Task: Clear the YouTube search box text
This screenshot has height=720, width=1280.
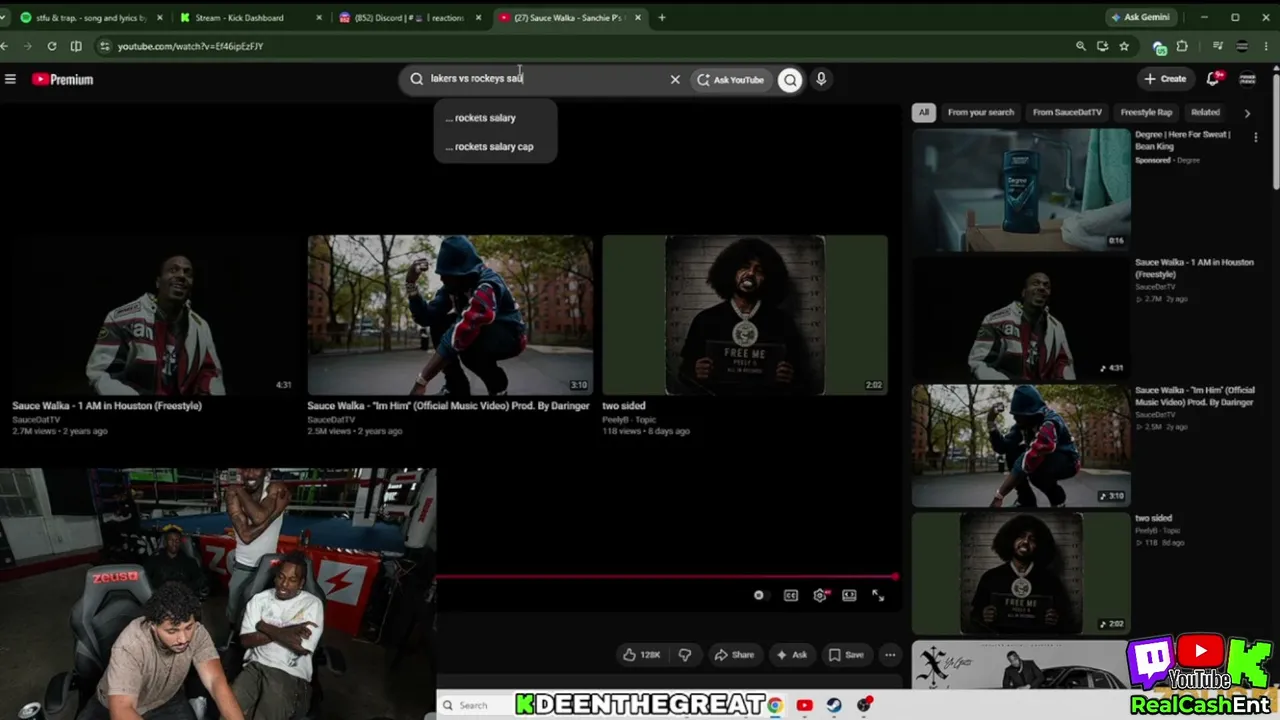Action: point(675,79)
